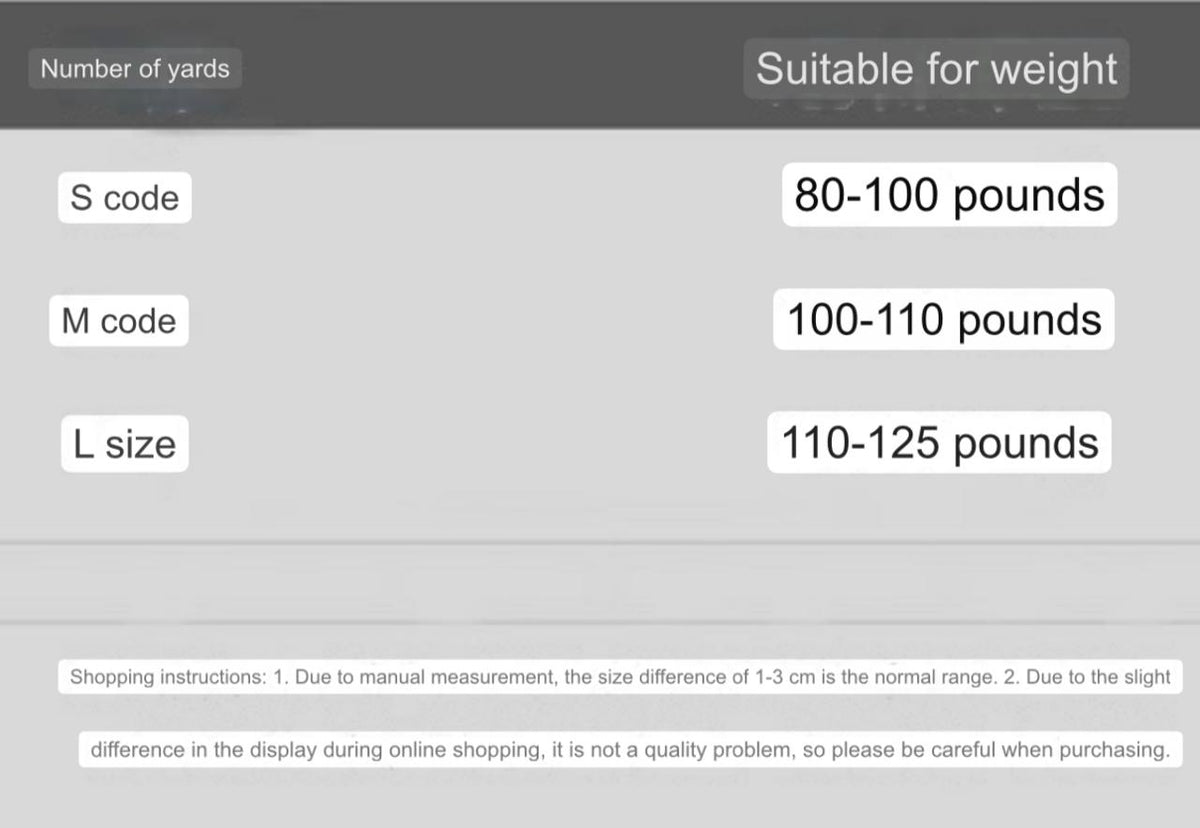Viewport: 1200px width, 828px height.
Task: Click the lower horizontal divider above the shopping instructions
Action: pyautogui.click(x=600, y=622)
